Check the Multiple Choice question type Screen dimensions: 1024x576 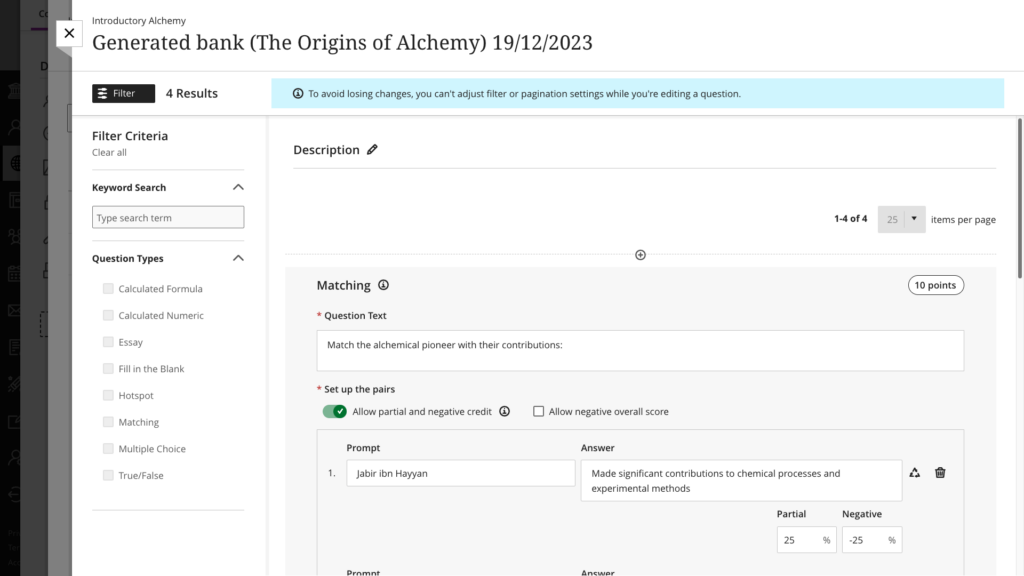[x=108, y=449]
